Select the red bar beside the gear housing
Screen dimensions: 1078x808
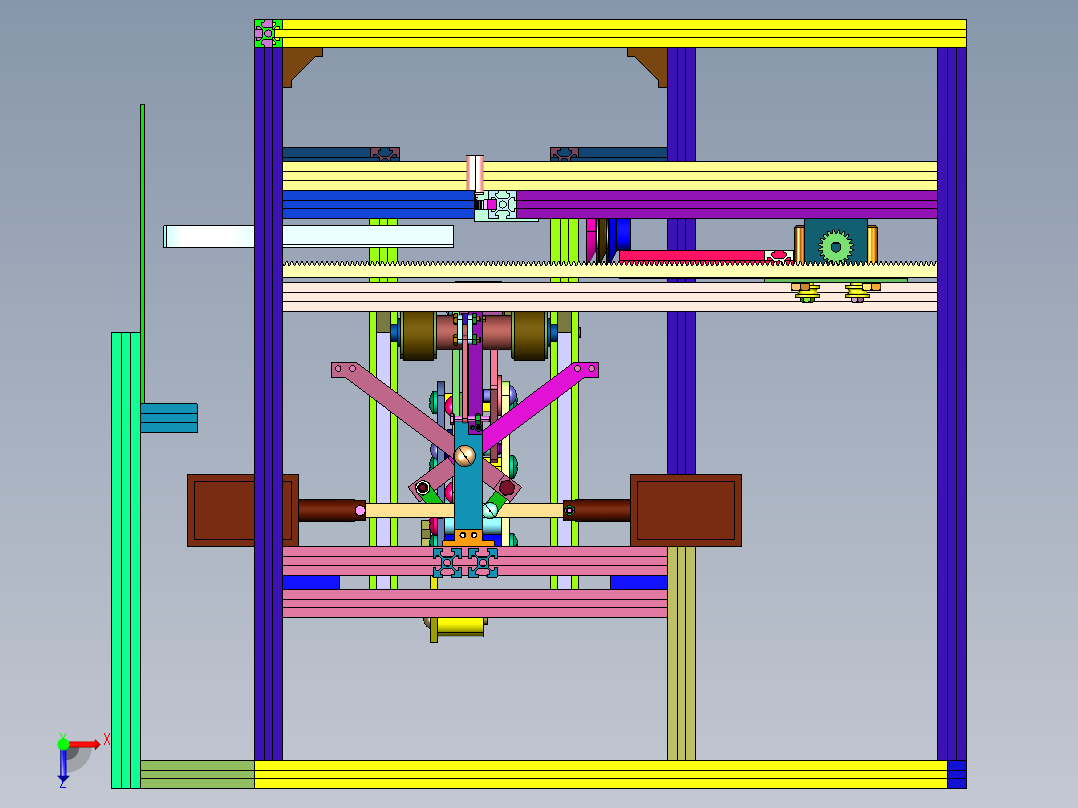tap(692, 256)
